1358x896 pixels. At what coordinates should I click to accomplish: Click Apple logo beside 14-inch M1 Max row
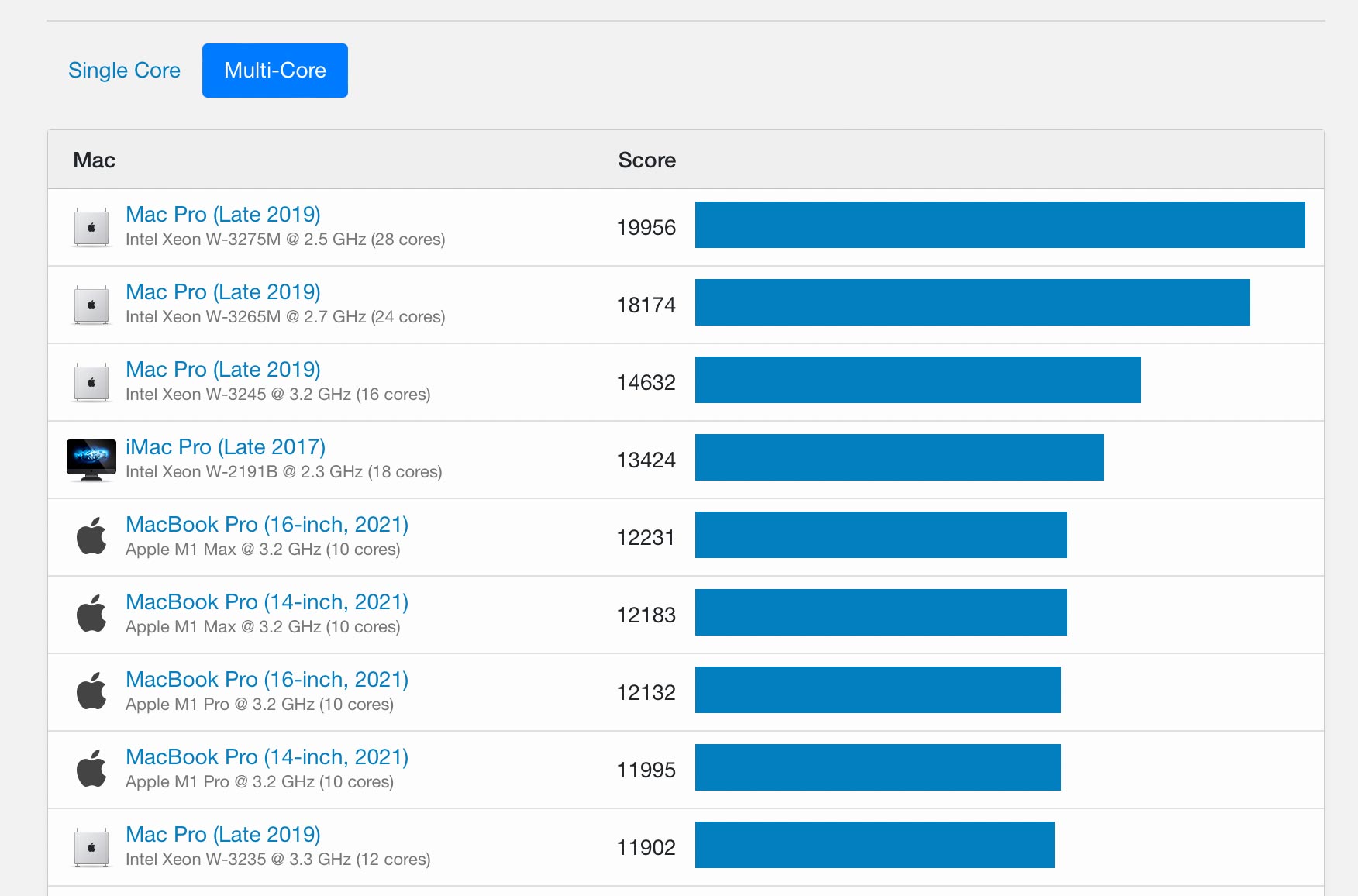coord(91,614)
